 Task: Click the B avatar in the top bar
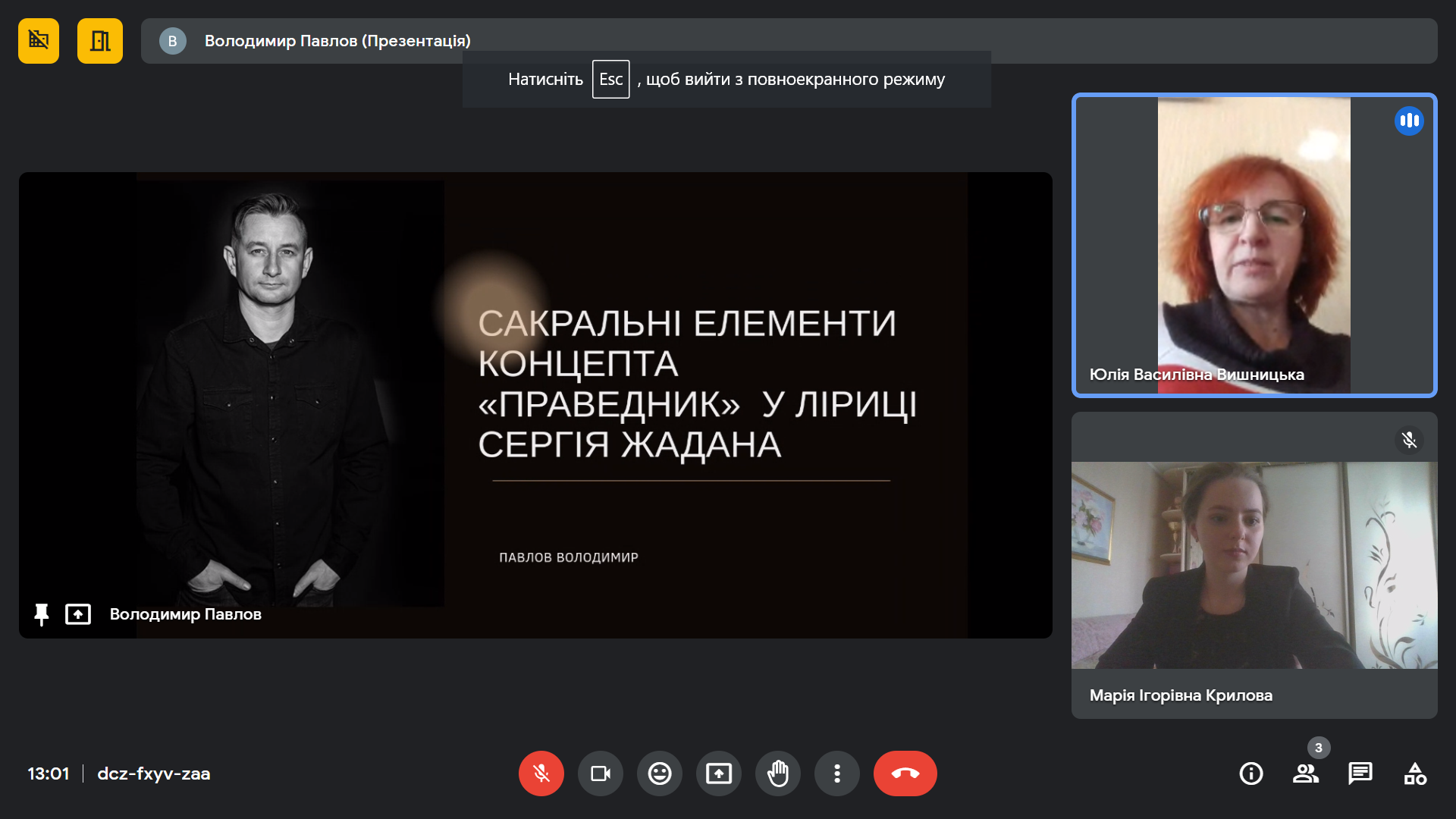coord(173,41)
